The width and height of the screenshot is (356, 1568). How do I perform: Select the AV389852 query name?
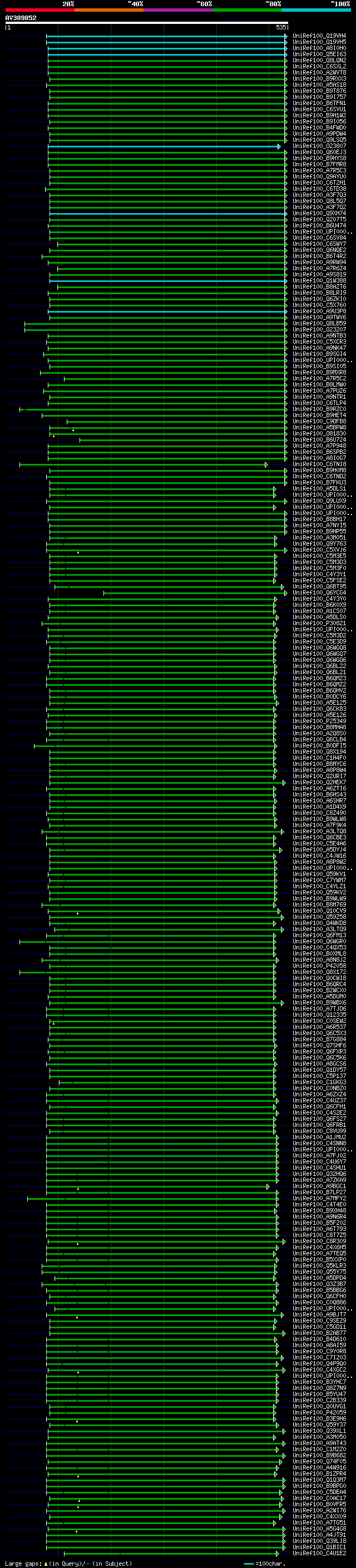pos(21,18)
